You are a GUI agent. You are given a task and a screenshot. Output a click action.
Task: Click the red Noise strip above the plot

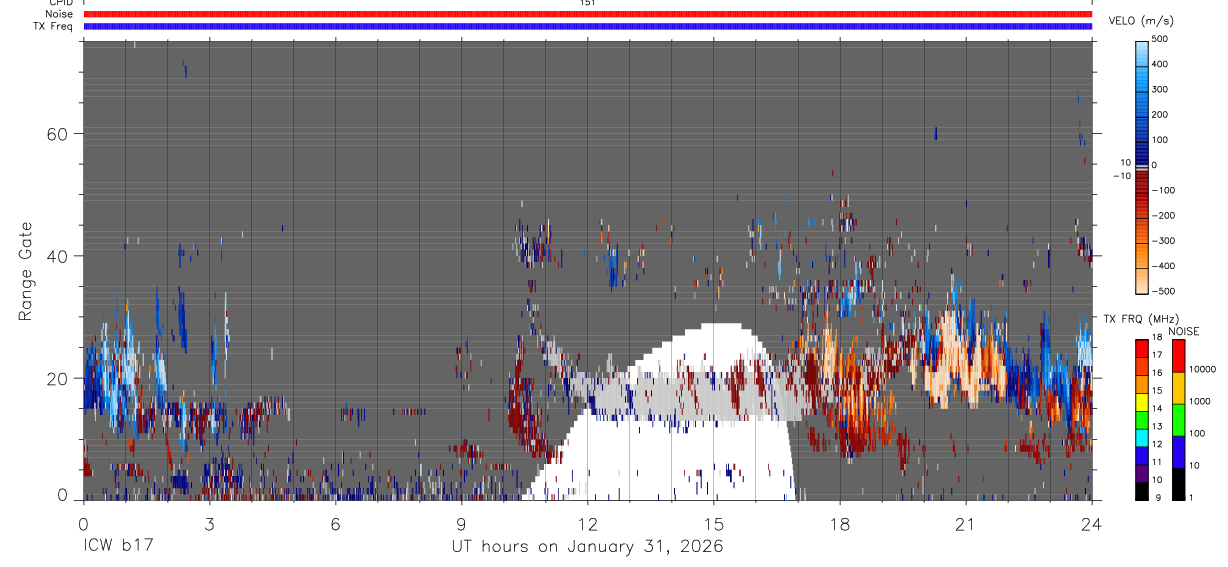tap(588, 14)
